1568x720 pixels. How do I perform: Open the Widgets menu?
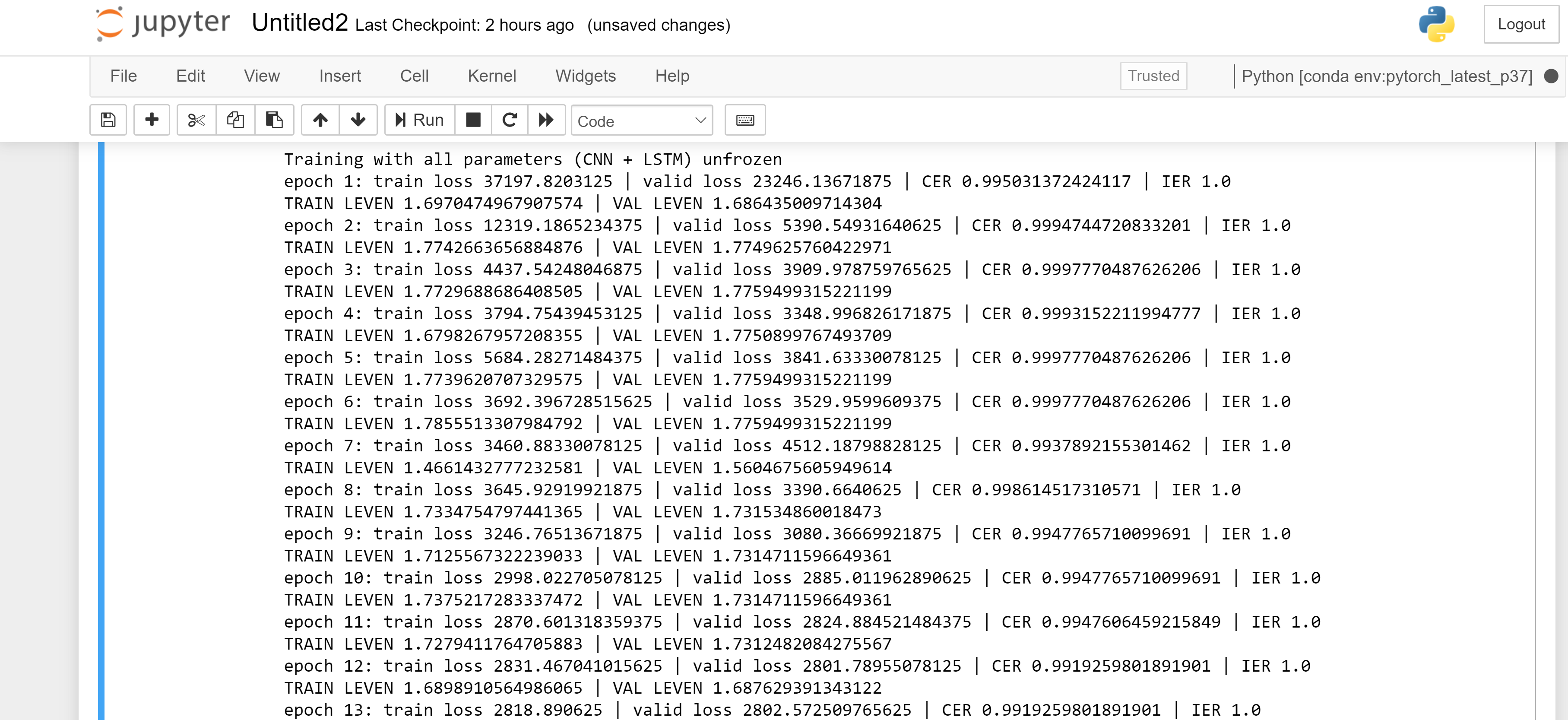[x=585, y=76]
